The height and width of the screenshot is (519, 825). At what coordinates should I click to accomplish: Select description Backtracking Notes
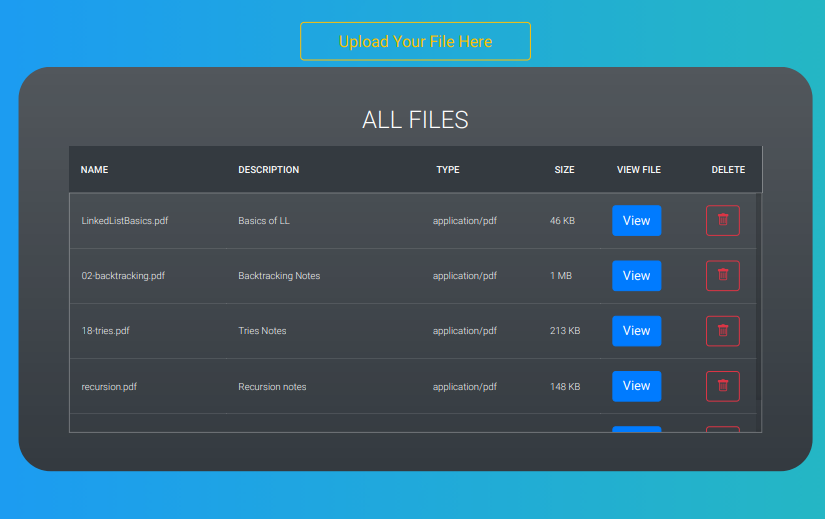279,276
